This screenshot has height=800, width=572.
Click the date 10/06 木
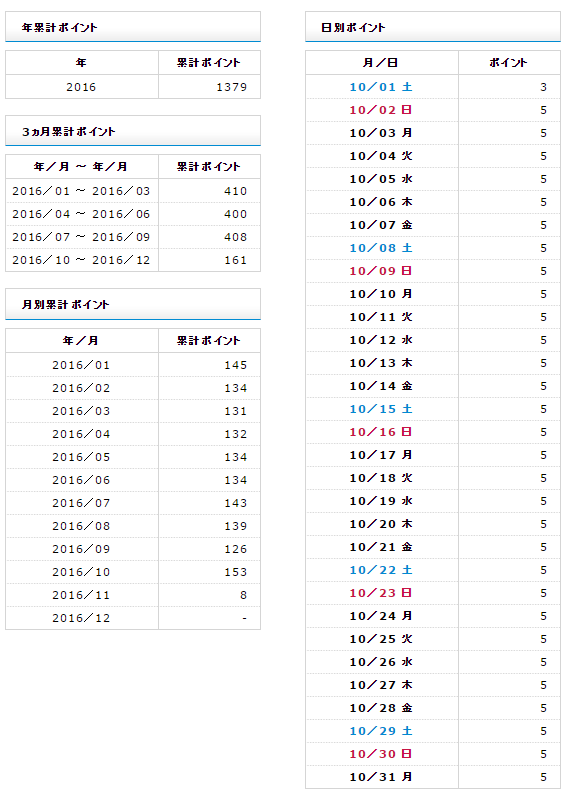point(381,202)
